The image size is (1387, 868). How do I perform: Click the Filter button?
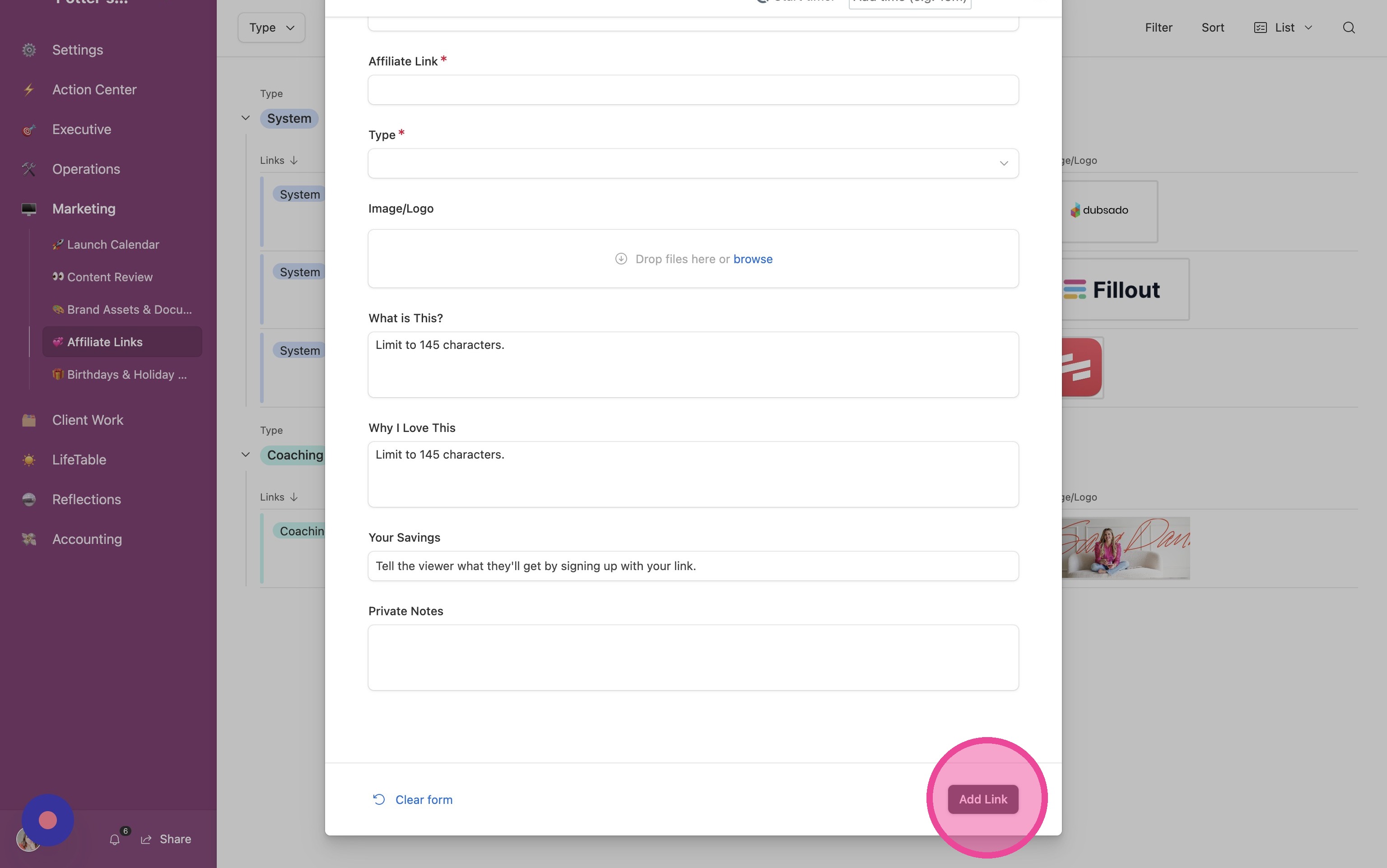tap(1159, 28)
